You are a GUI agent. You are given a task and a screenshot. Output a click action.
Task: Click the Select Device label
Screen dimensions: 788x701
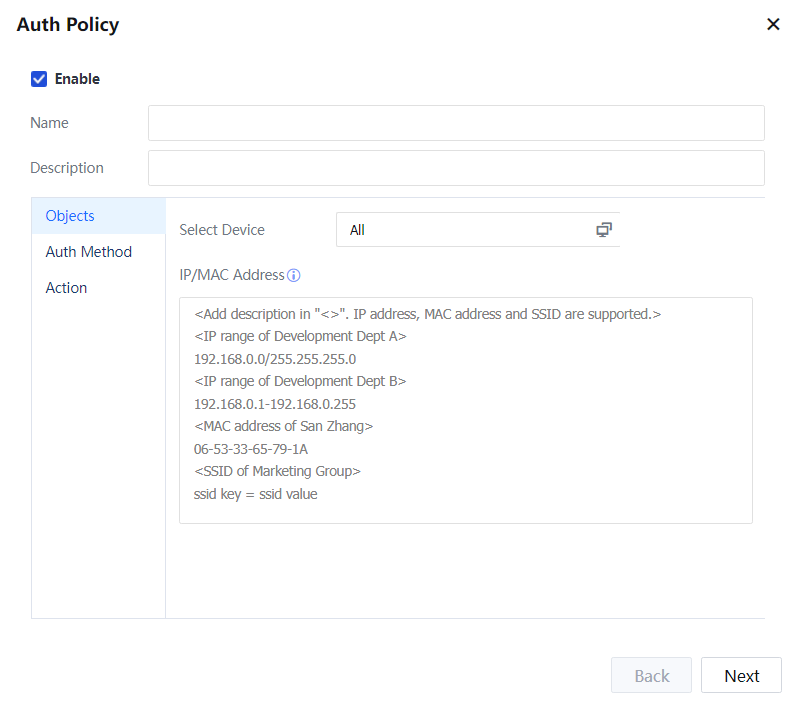click(x=222, y=230)
